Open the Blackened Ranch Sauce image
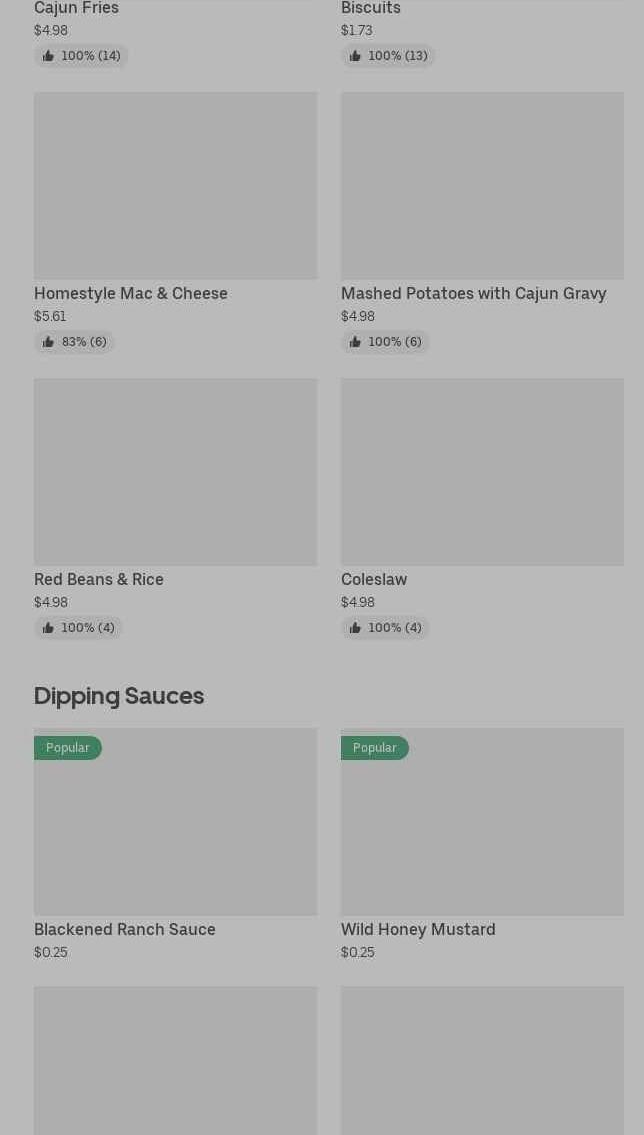The height and width of the screenshot is (1135, 644). (175, 830)
